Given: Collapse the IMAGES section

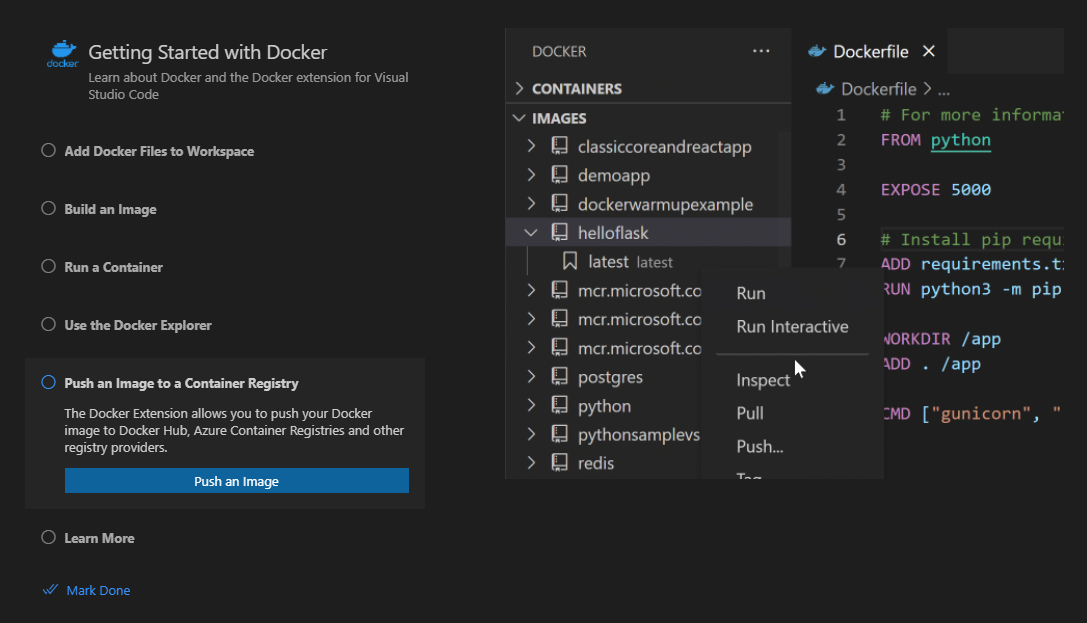Looking at the screenshot, I should [x=519, y=118].
